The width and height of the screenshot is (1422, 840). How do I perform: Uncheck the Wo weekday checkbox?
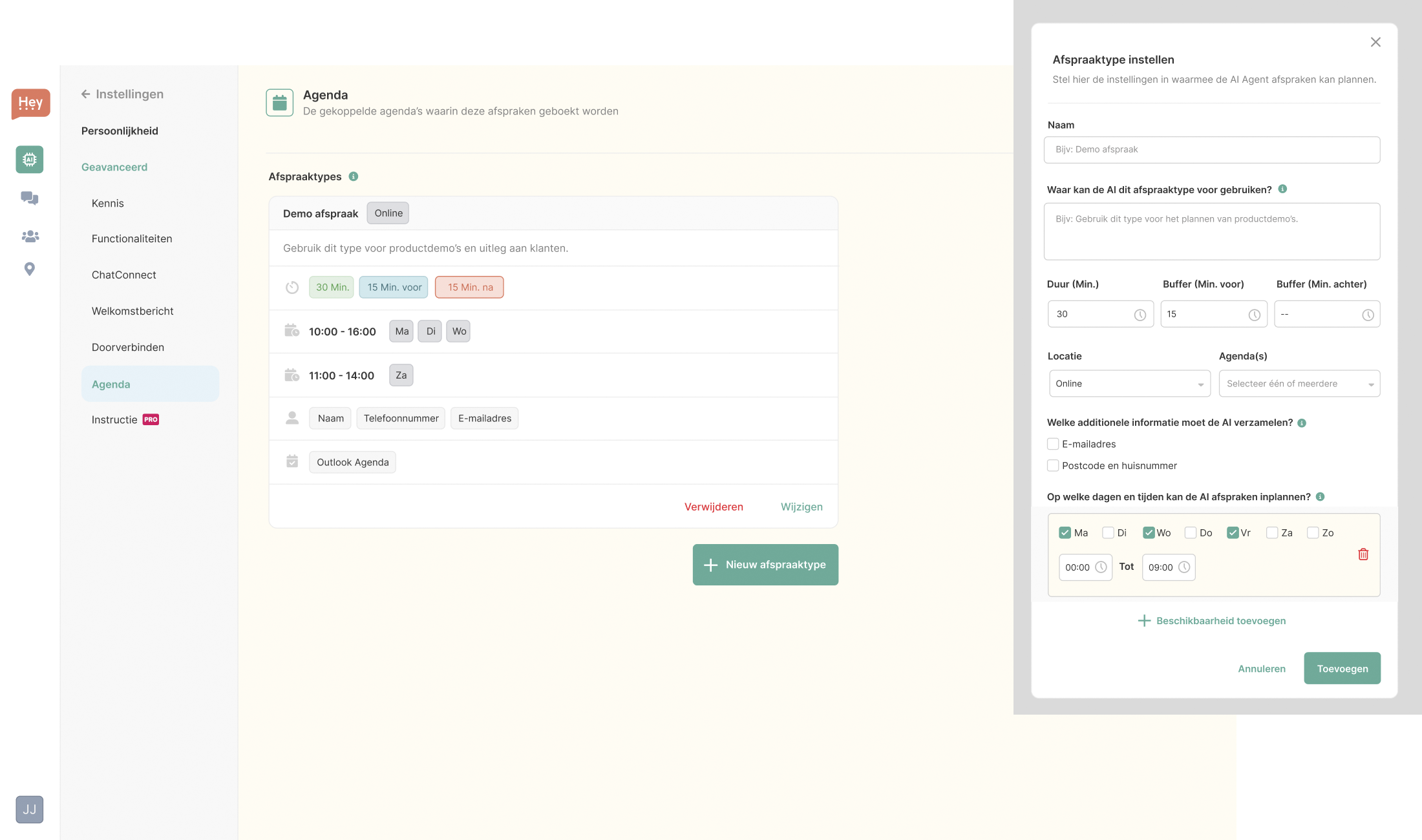1149,532
